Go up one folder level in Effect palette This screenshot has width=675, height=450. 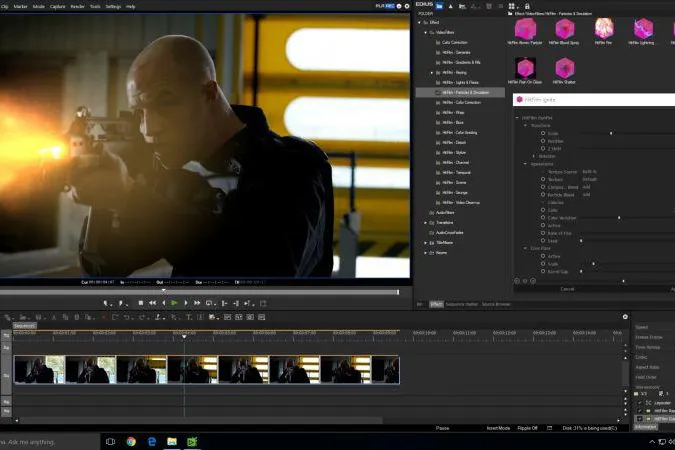pos(451,6)
